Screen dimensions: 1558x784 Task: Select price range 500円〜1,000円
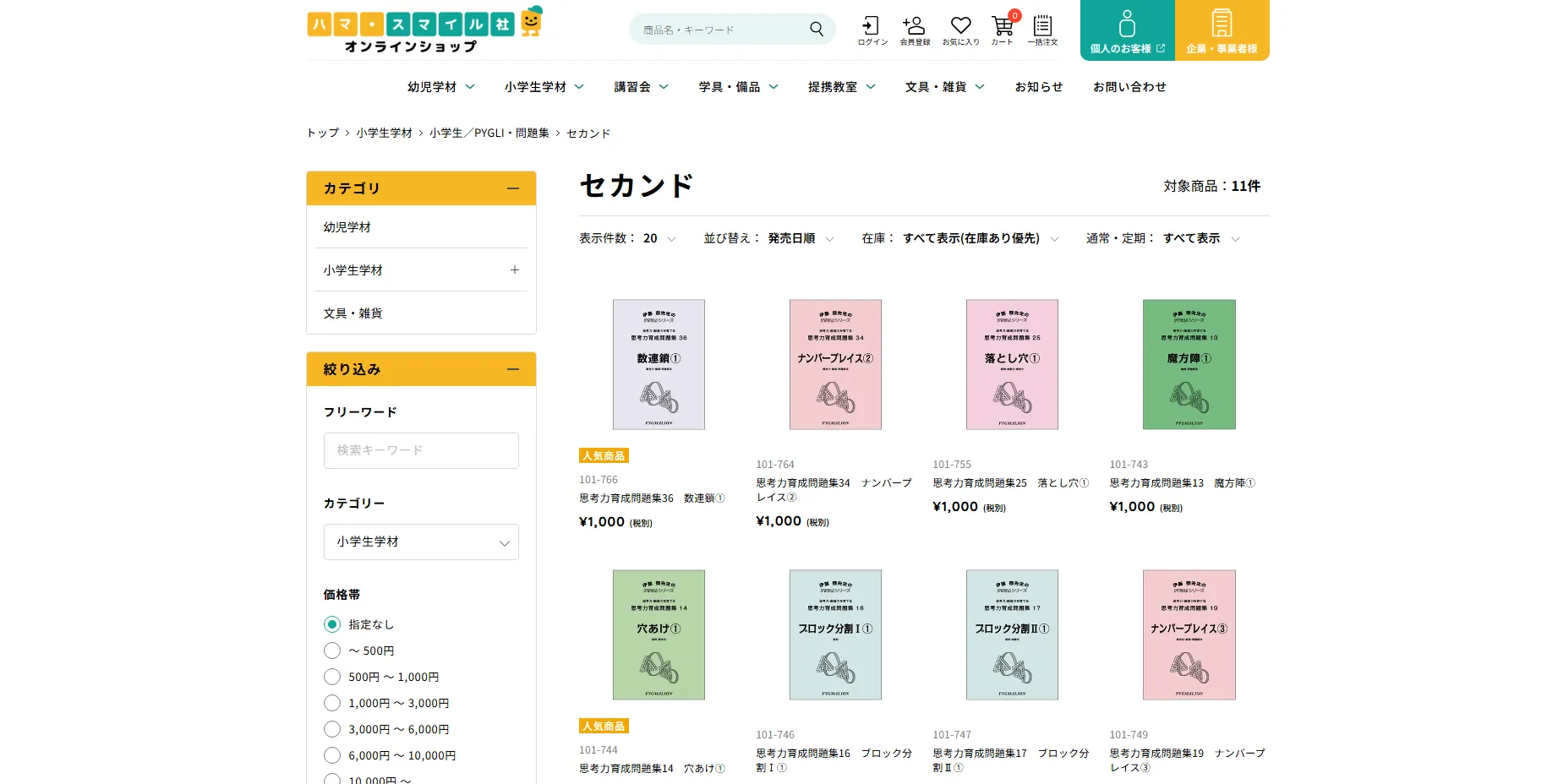tap(332, 677)
